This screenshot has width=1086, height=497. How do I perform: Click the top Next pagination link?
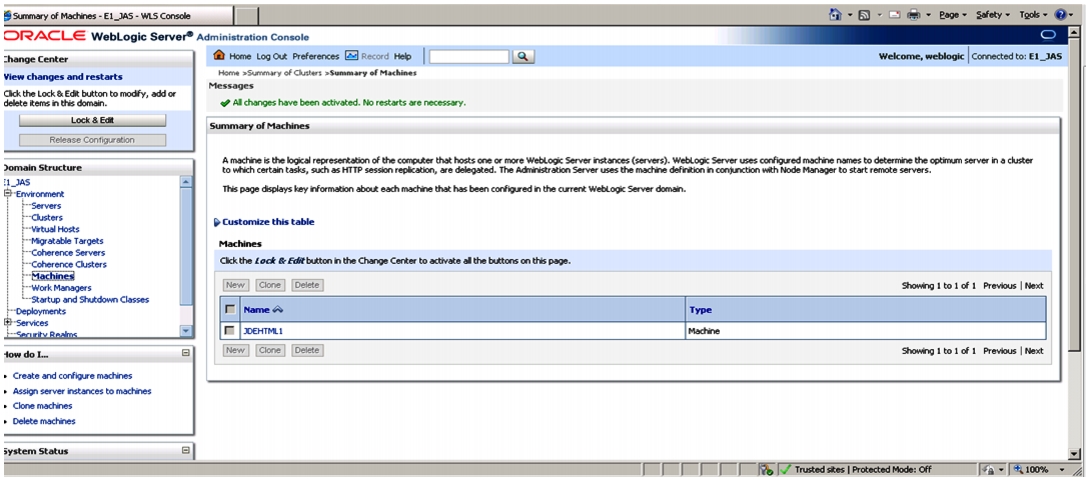click(1034, 286)
